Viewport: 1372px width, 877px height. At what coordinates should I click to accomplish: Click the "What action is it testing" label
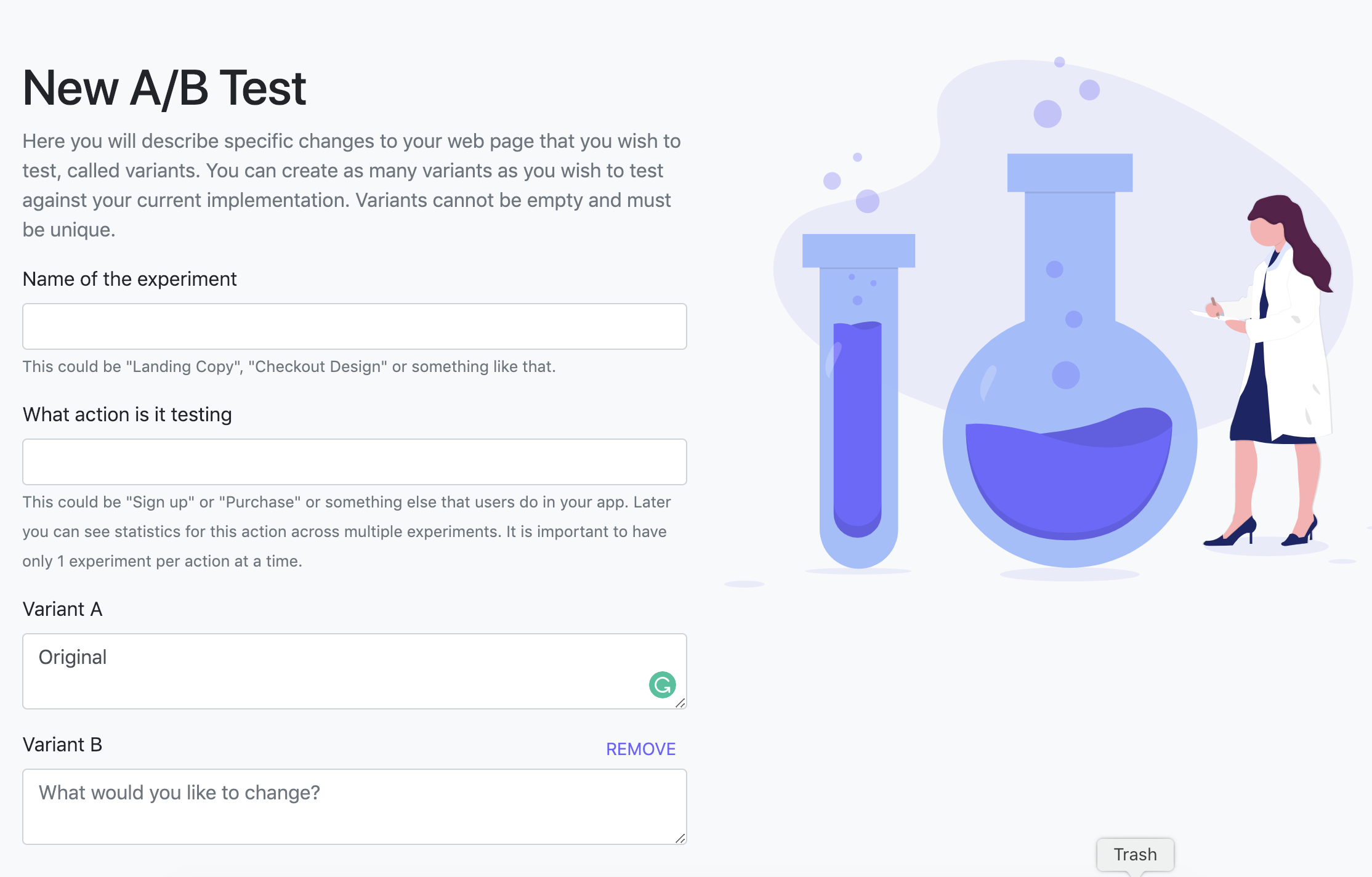click(127, 414)
